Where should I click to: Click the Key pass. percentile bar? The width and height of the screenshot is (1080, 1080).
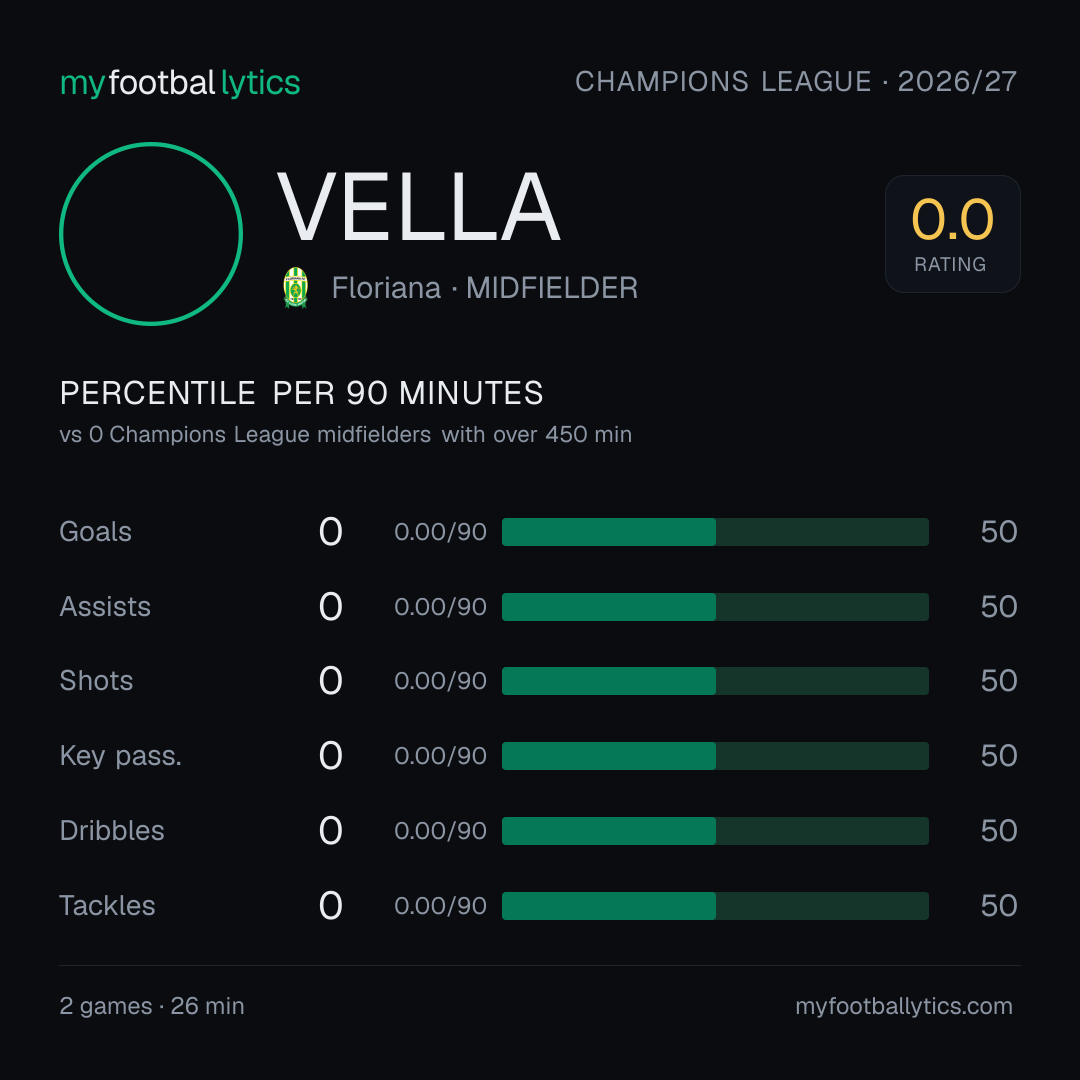[715, 756]
